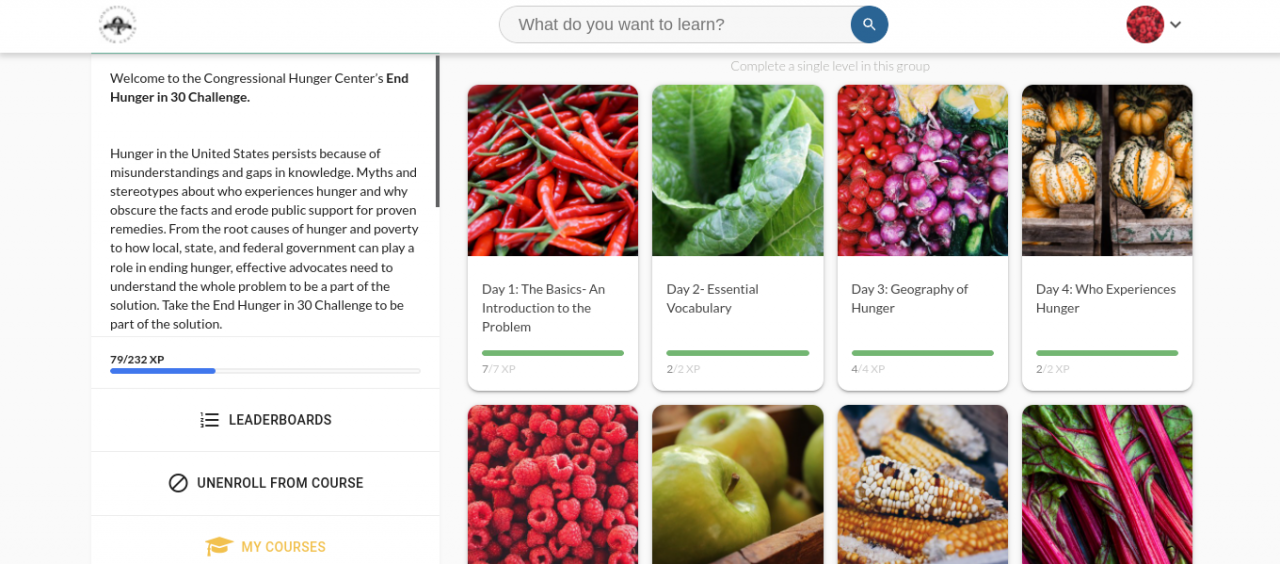Click the blue search magnifier button
Screen dimensions: 1280x564
point(869,25)
